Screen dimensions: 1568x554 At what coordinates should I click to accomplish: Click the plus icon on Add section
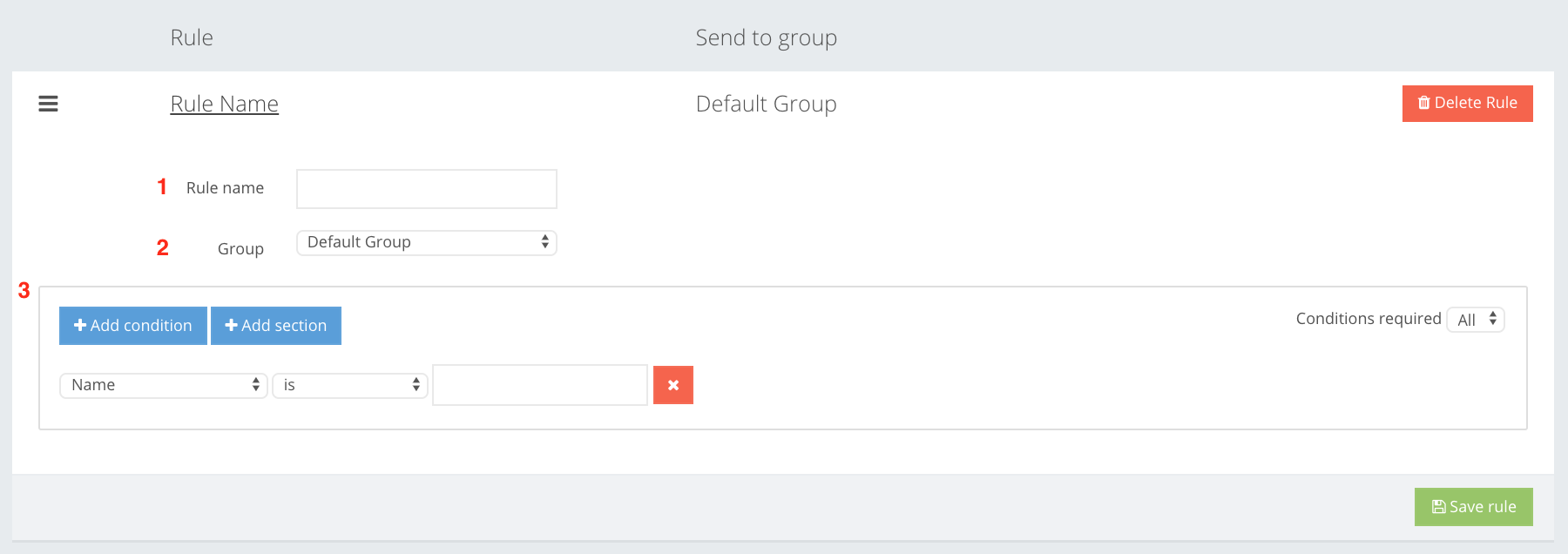pyautogui.click(x=232, y=325)
